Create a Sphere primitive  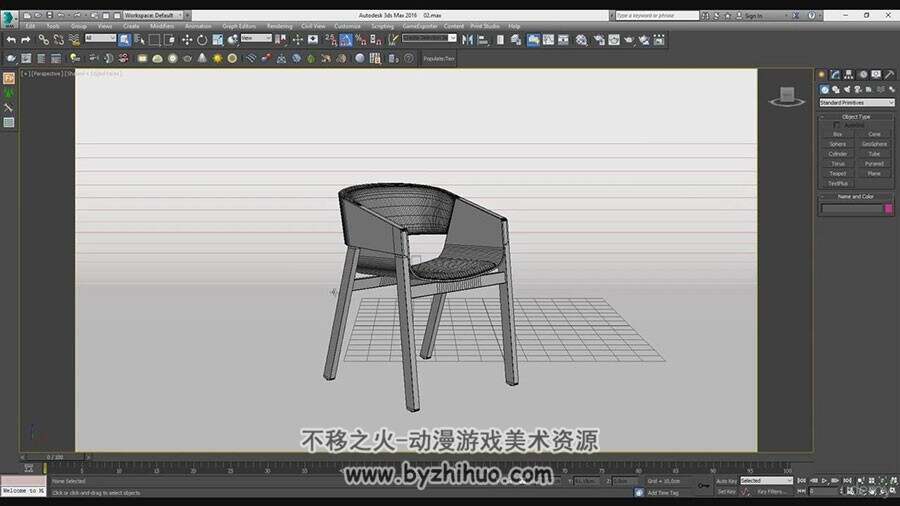pos(837,144)
